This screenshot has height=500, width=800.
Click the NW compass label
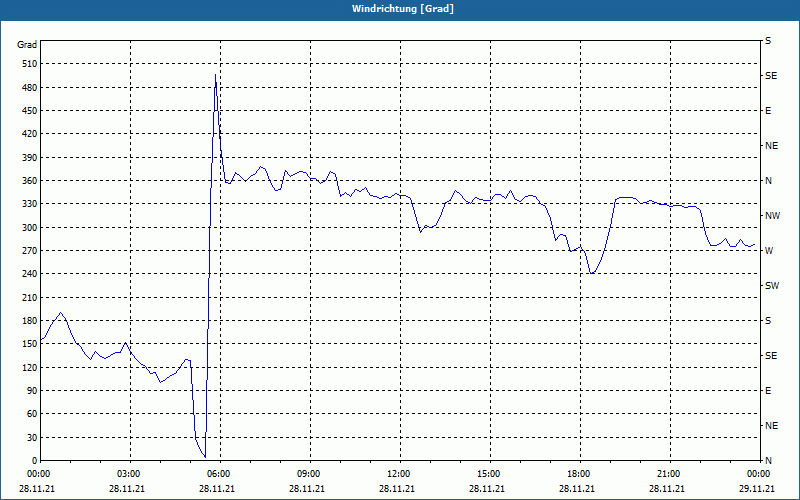pos(772,216)
